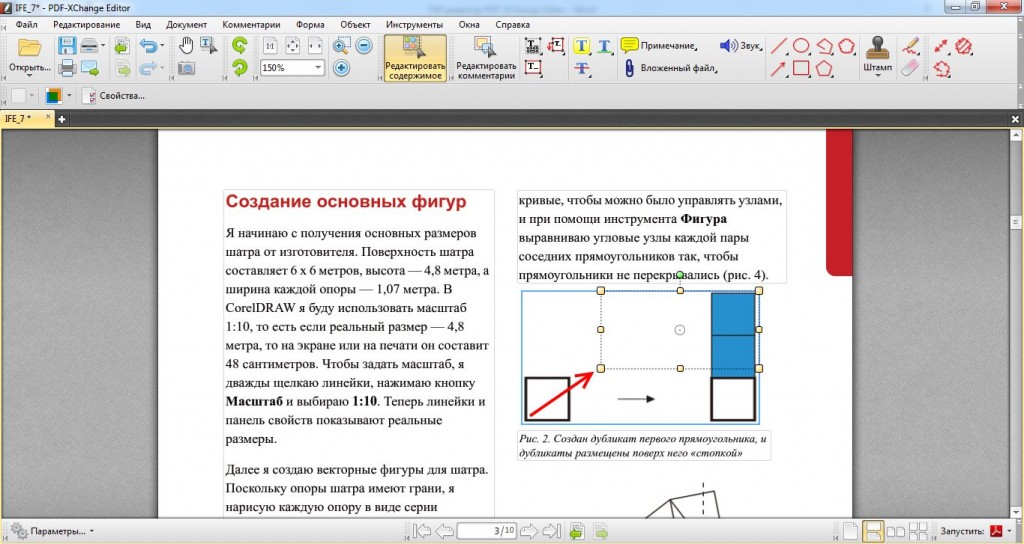The image size is (1024, 544).
Task: Click the Print printer icon
Action: 67,67
